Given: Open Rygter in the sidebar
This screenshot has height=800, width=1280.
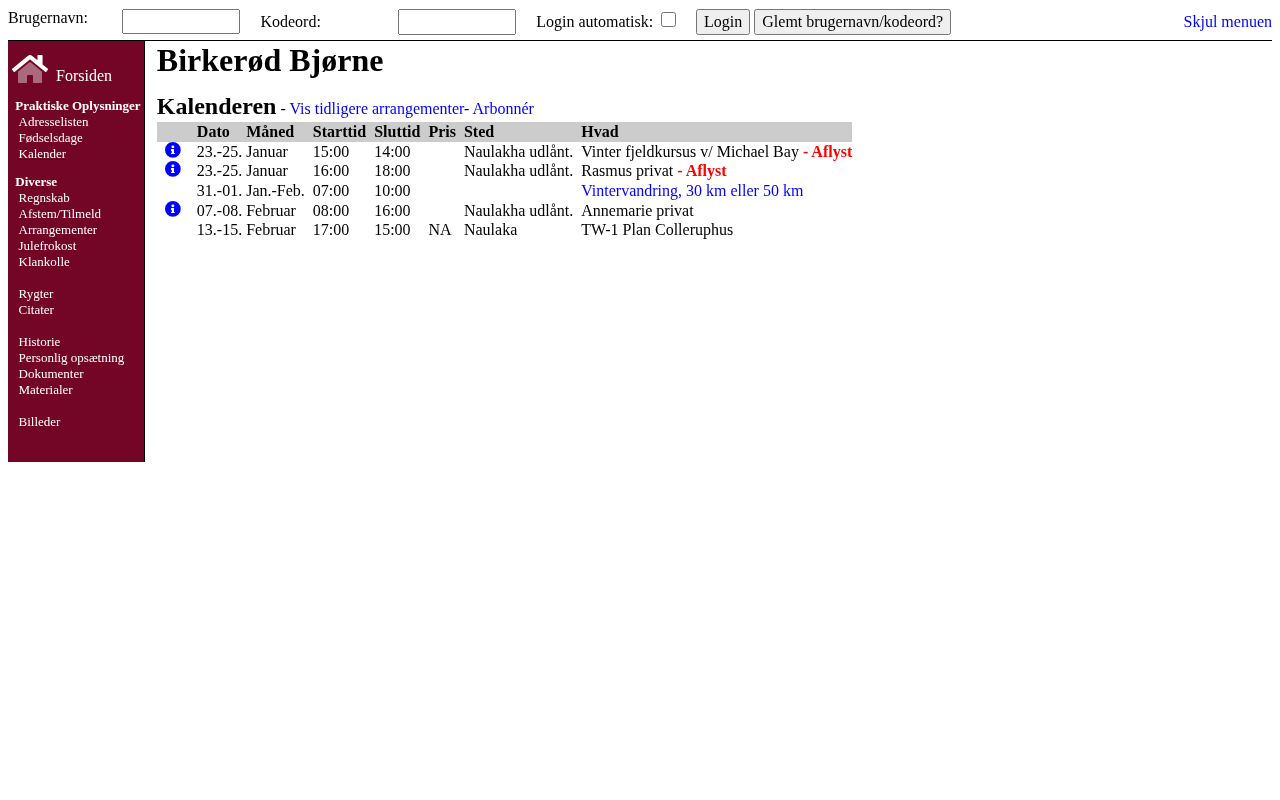Looking at the screenshot, I should coord(36,294).
